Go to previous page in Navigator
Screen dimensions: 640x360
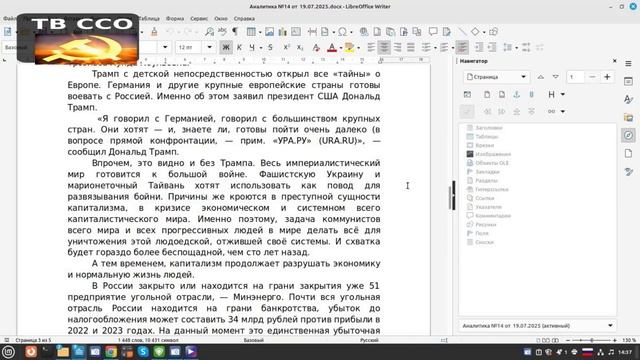coord(540,77)
